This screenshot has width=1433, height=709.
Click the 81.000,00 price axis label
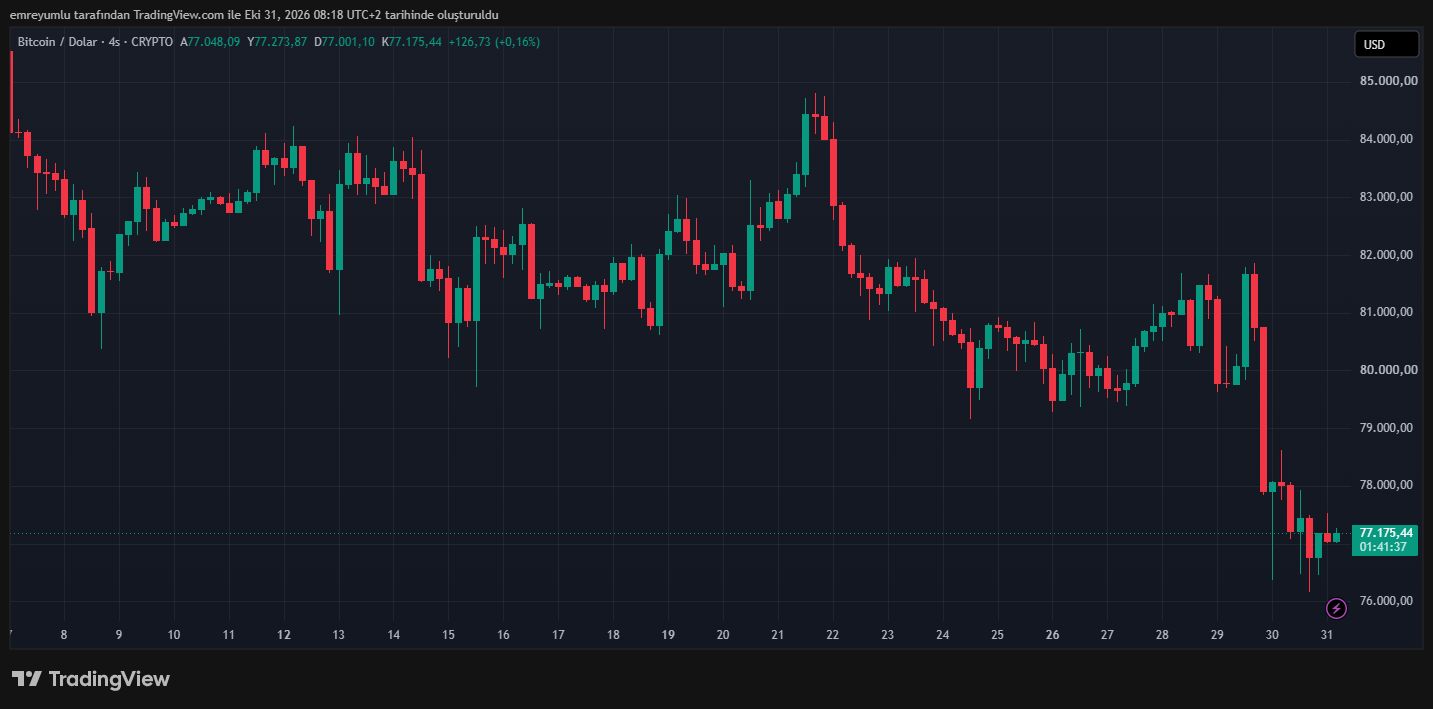(x=1386, y=312)
